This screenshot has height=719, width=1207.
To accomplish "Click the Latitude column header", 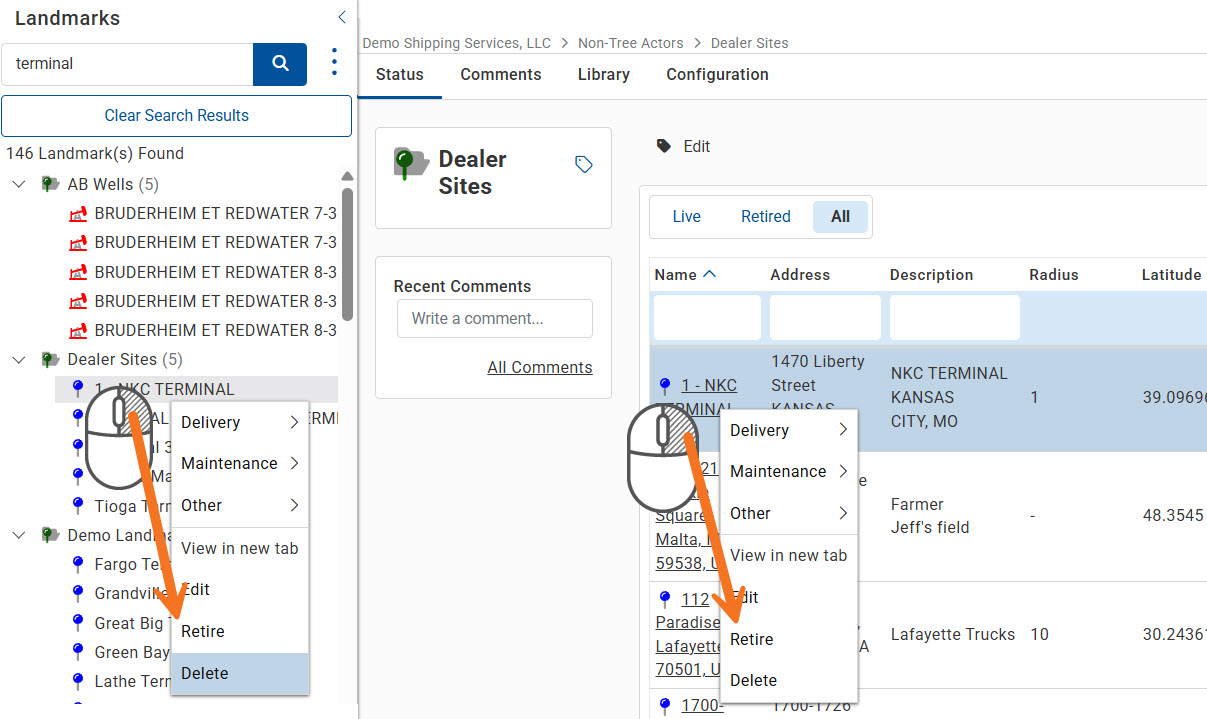I will (1172, 274).
